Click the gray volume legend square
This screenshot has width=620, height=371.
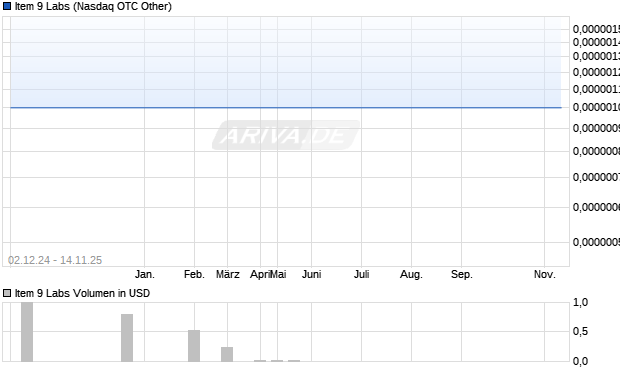(7, 293)
